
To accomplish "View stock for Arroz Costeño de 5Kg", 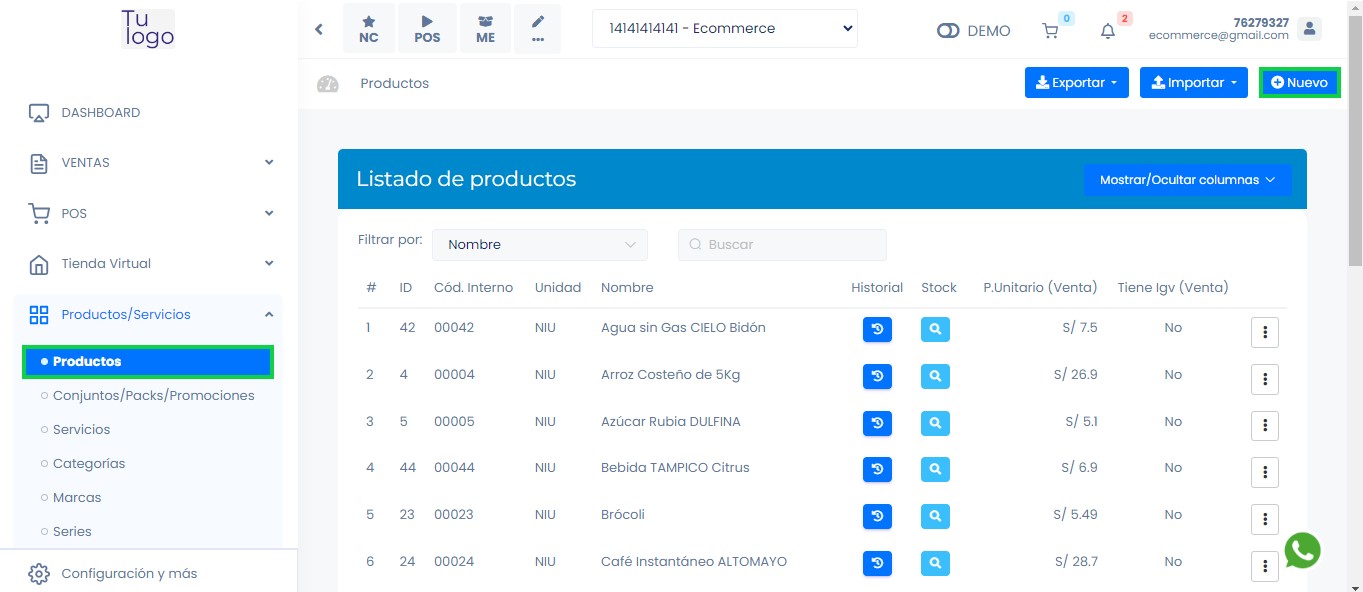I will click(x=935, y=376).
